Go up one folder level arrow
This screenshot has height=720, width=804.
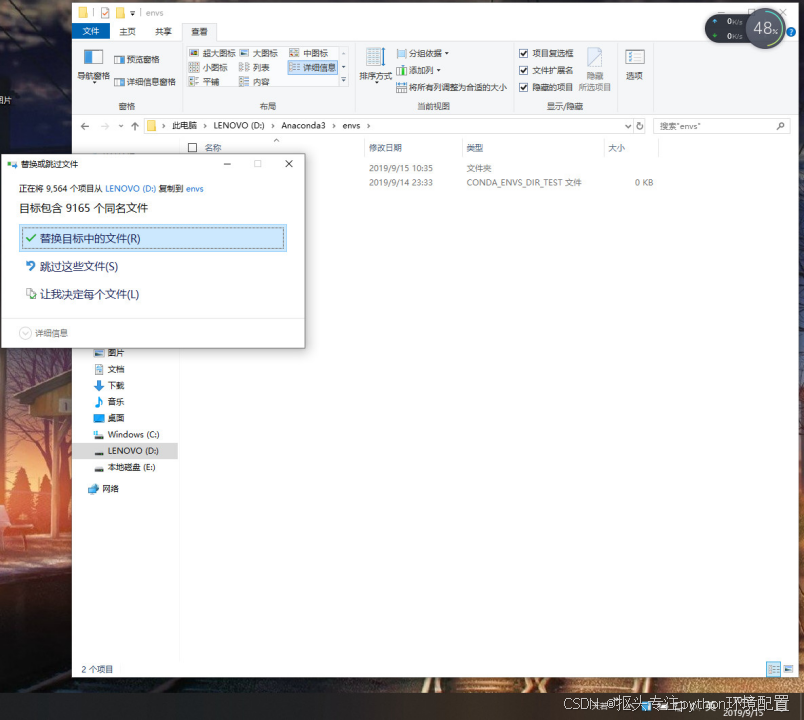135,126
